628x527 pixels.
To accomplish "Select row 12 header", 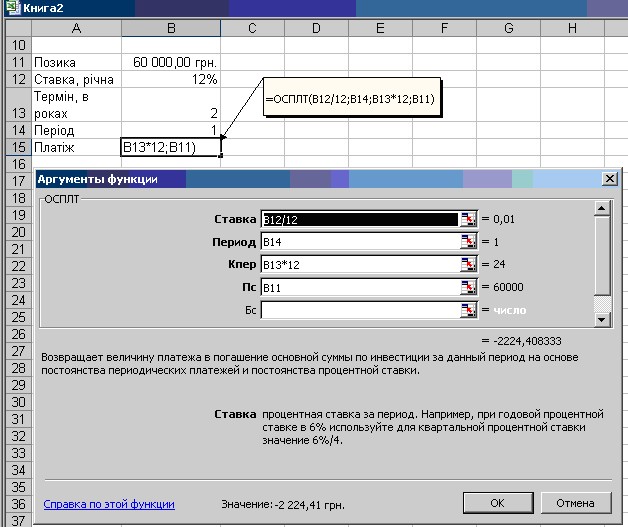I will [x=18, y=79].
